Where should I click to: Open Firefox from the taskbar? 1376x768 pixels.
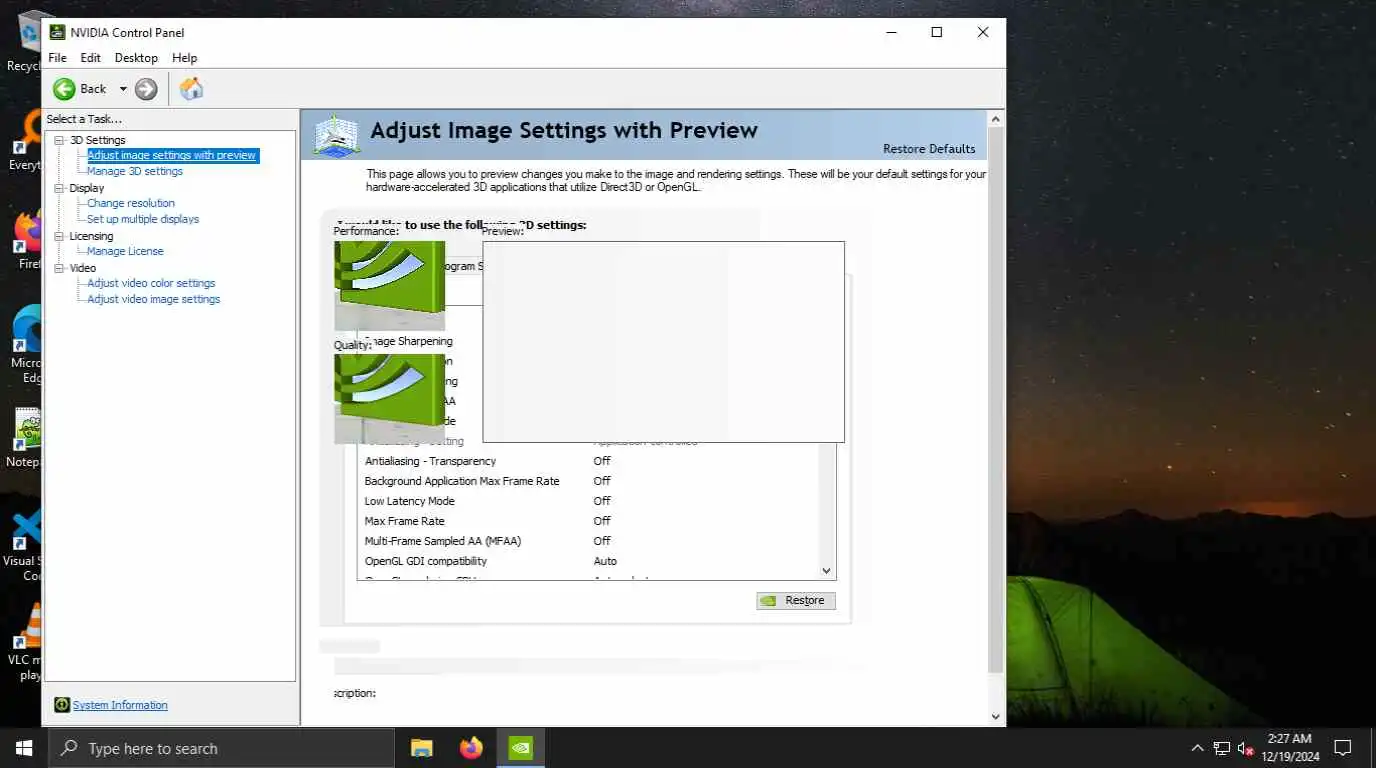pyautogui.click(x=471, y=748)
